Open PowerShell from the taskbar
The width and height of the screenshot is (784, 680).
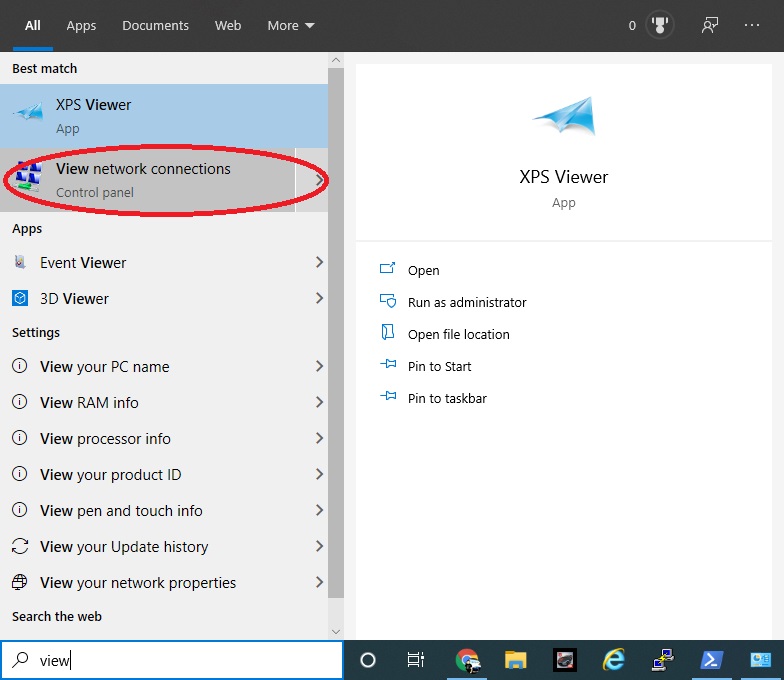pos(711,660)
